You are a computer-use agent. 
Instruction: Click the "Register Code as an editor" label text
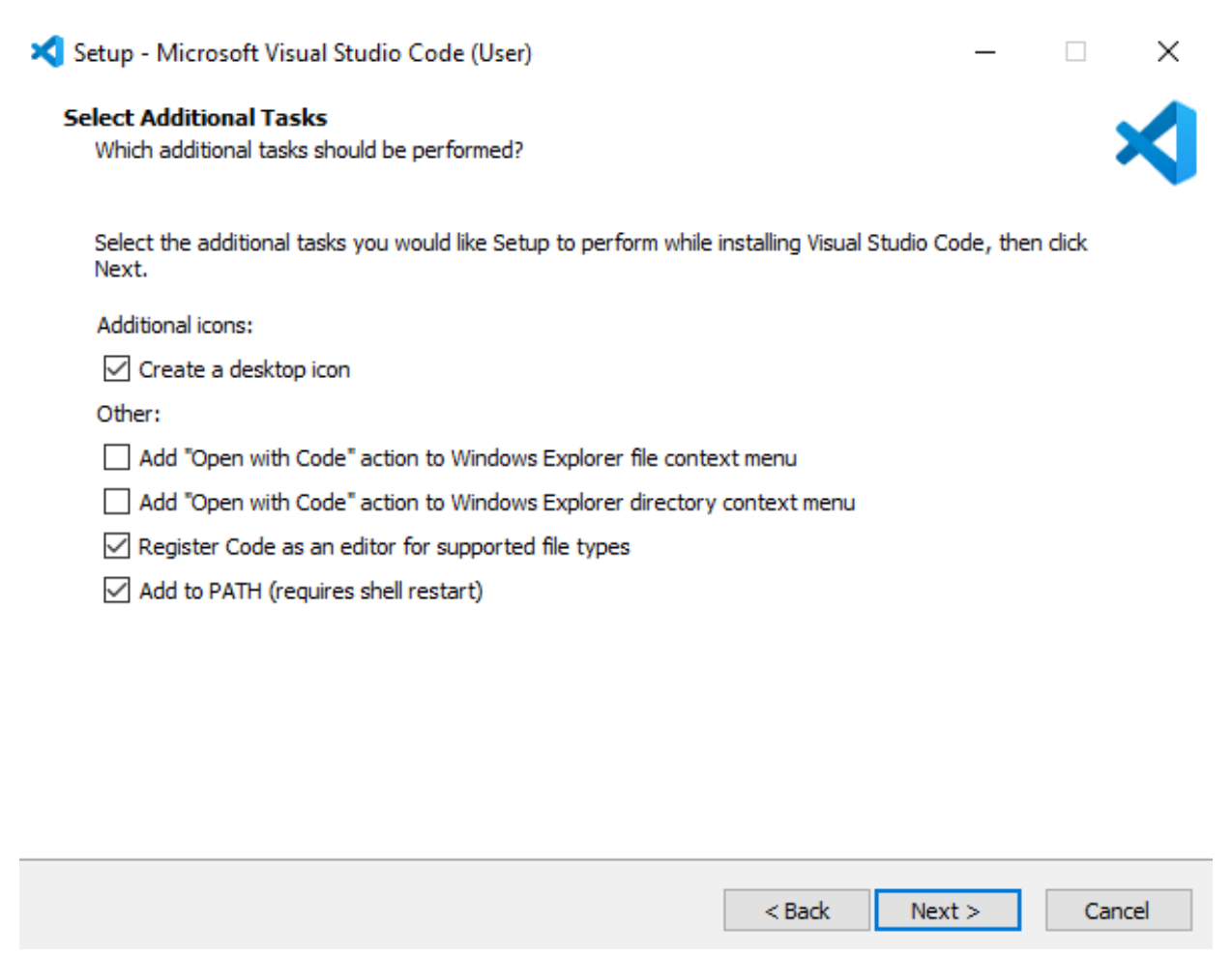(x=384, y=546)
